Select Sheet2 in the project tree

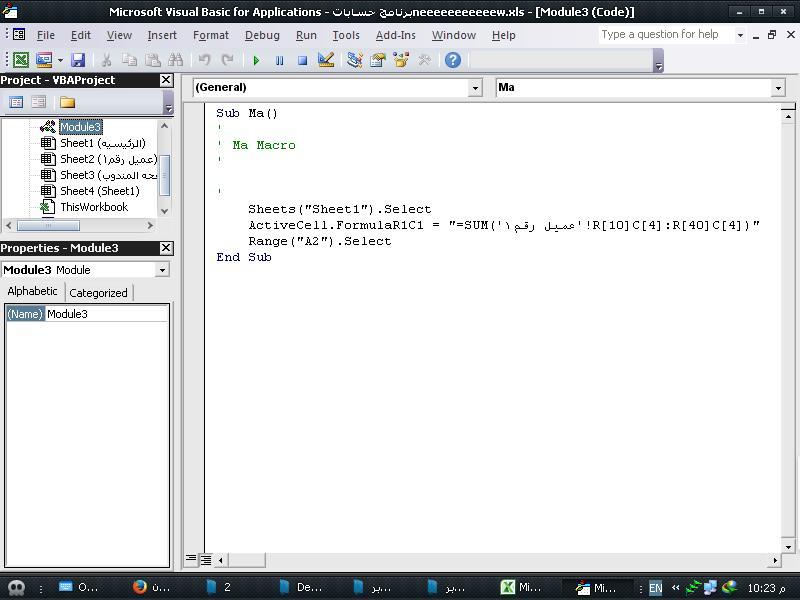(x=108, y=159)
